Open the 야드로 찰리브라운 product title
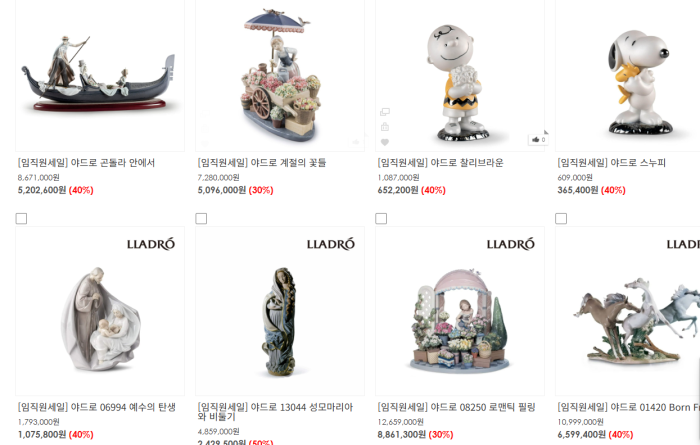Image resolution: width=700 pixels, height=445 pixels. [440, 163]
